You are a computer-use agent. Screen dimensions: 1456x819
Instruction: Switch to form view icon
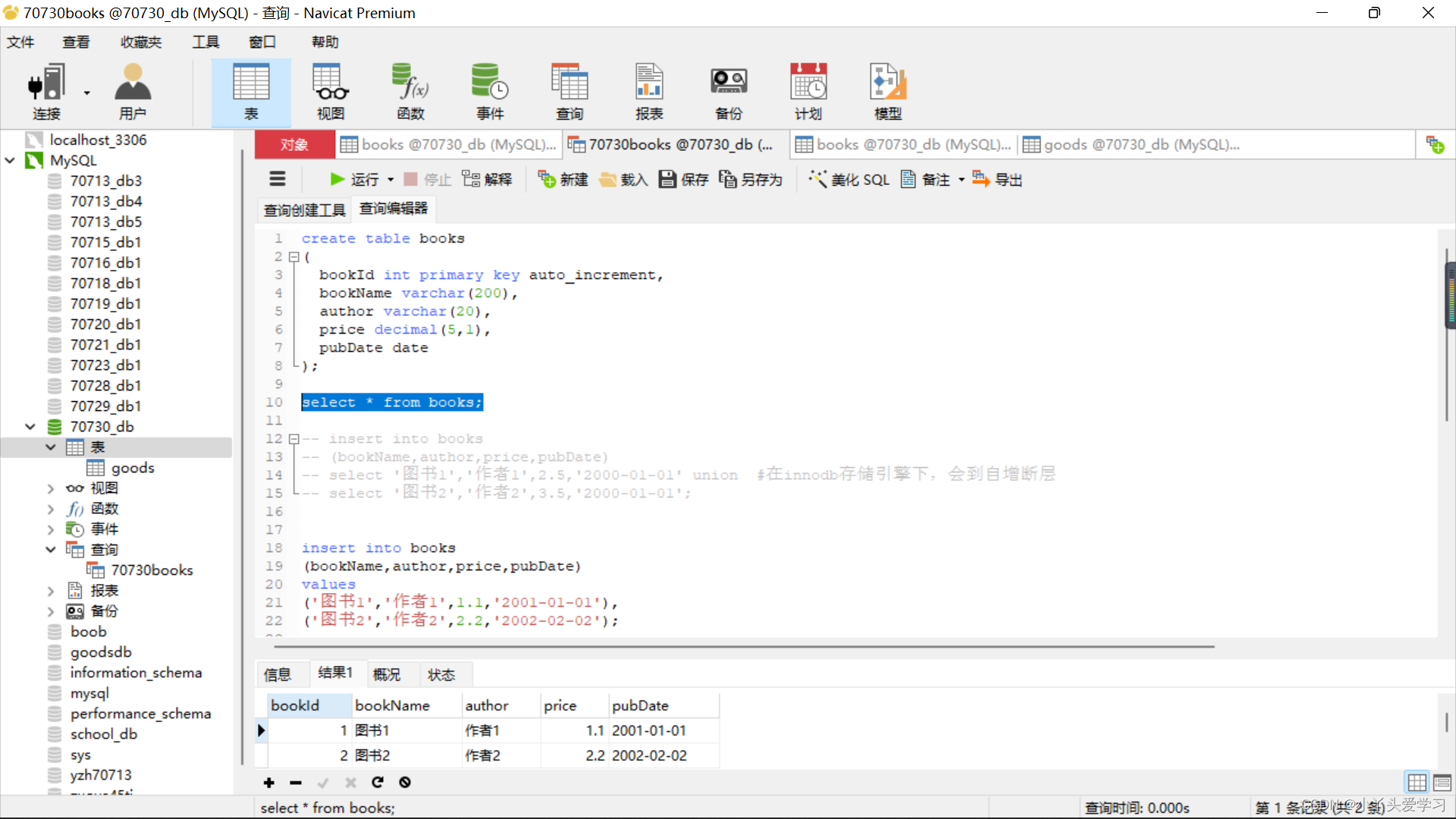pyautogui.click(x=1442, y=782)
